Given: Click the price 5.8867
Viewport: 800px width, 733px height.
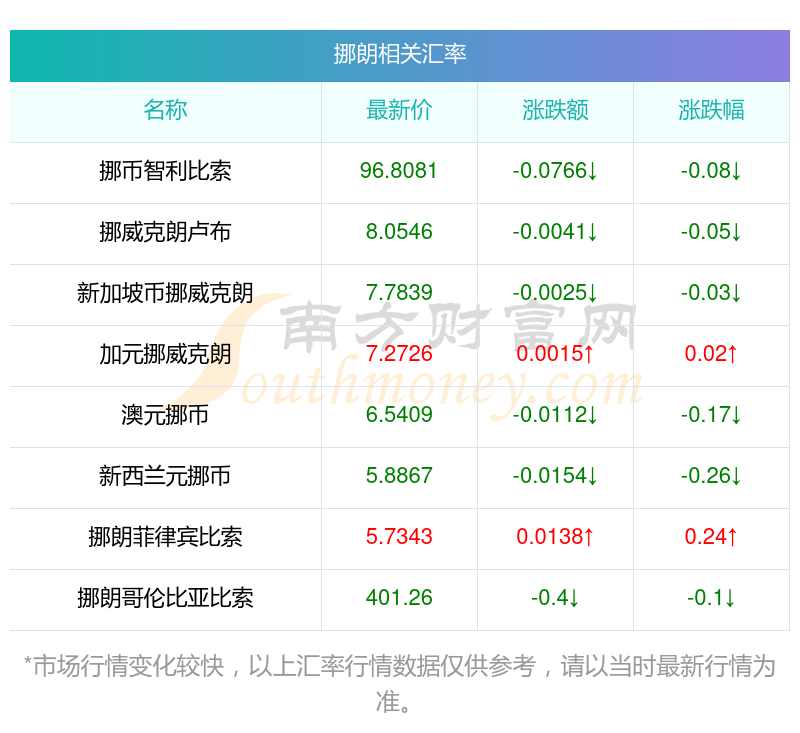Looking at the screenshot, I should coord(399,475).
